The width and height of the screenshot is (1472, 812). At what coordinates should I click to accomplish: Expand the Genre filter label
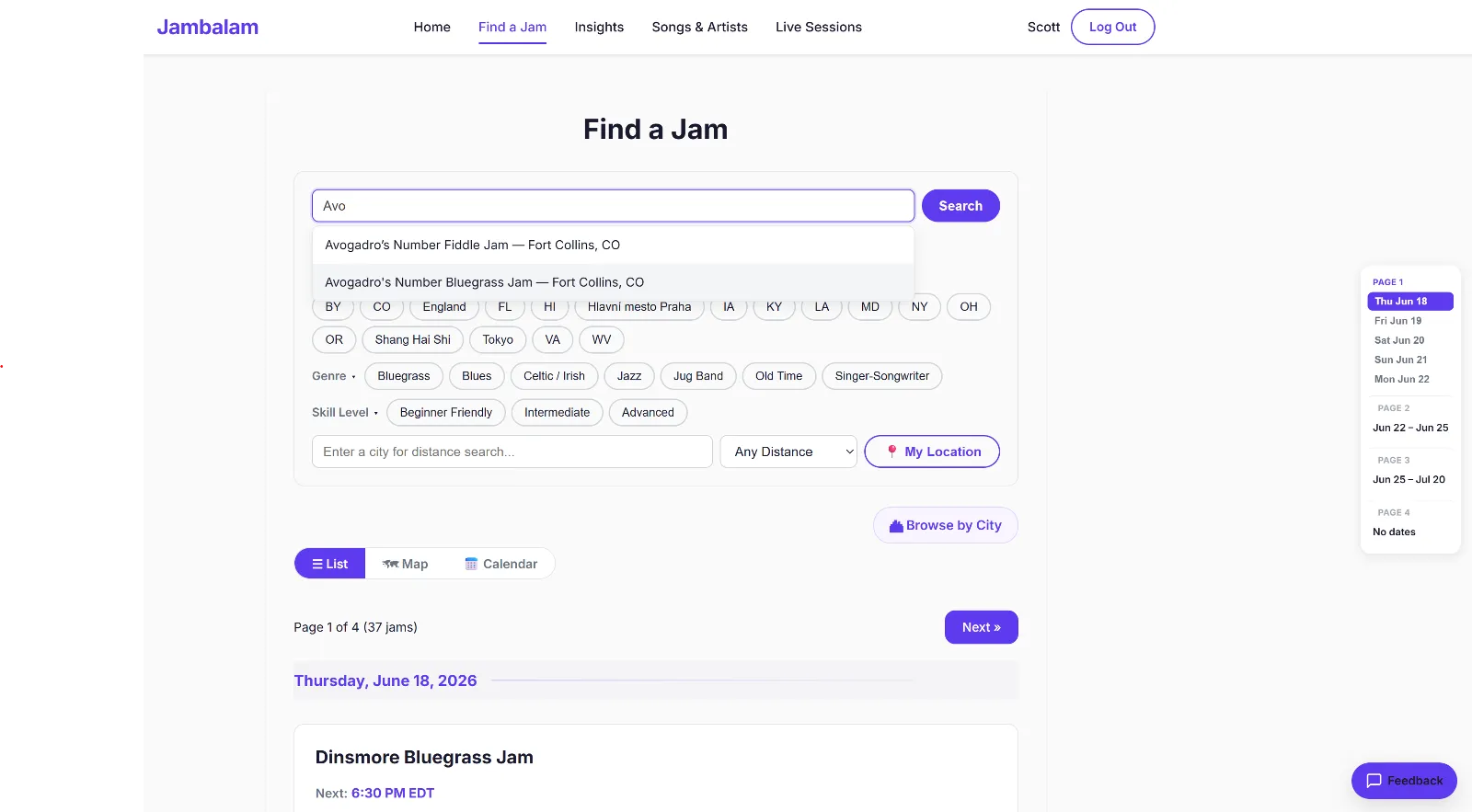click(333, 376)
